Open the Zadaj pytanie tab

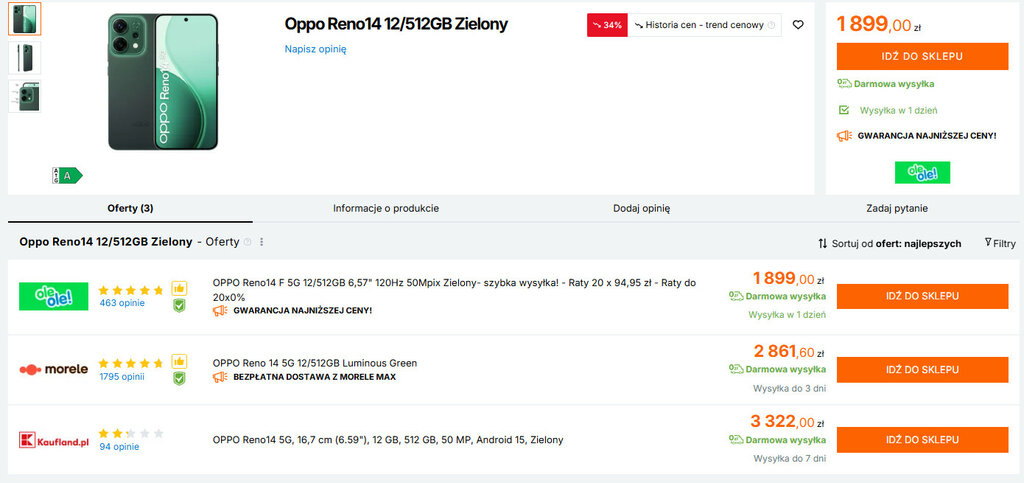coord(897,208)
